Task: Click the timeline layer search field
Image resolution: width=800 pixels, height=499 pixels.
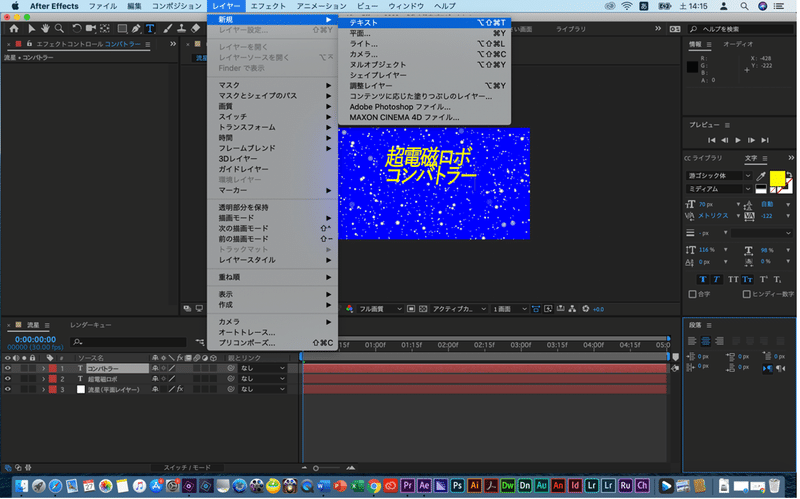Action: click(129, 342)
